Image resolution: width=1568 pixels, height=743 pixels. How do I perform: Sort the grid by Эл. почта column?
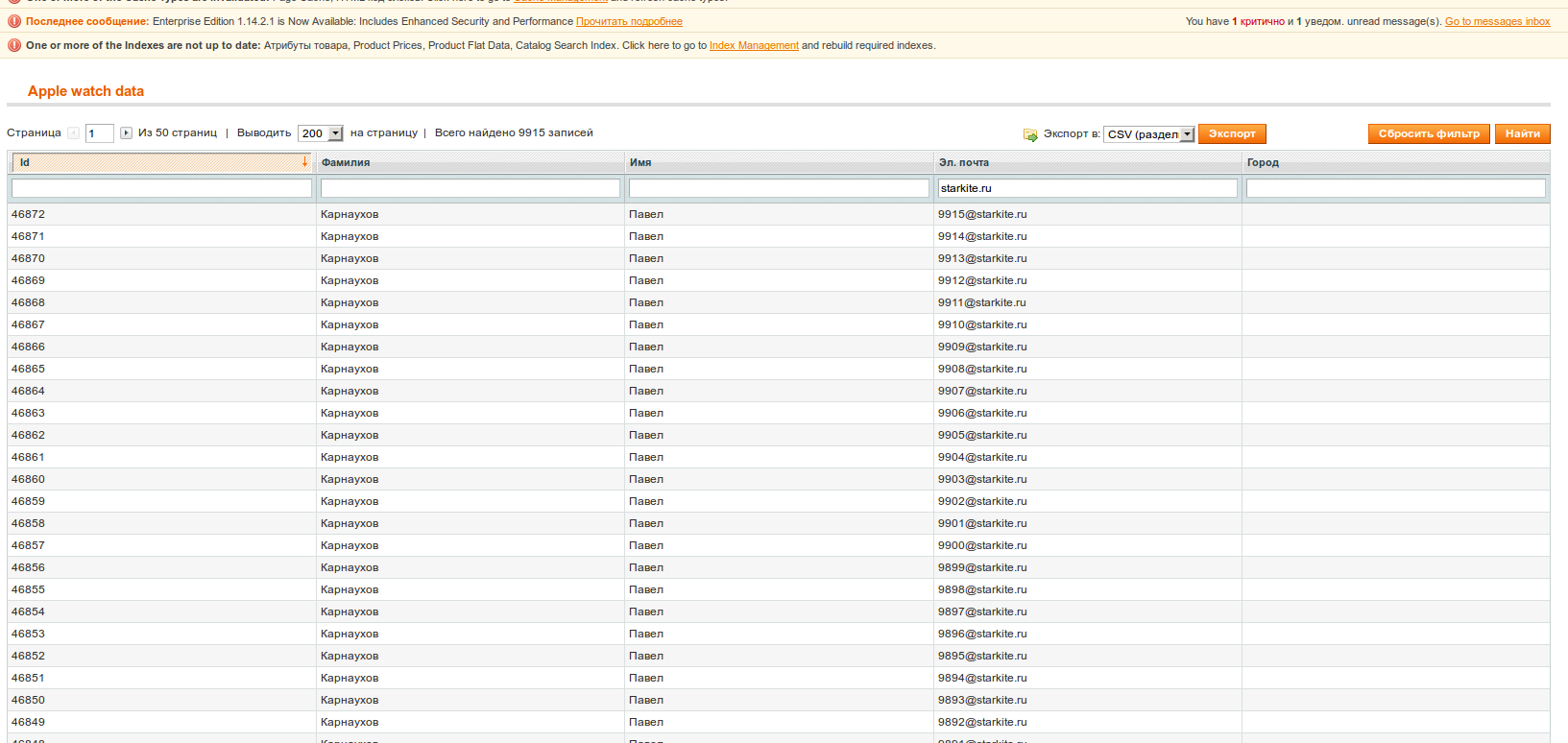964,162
